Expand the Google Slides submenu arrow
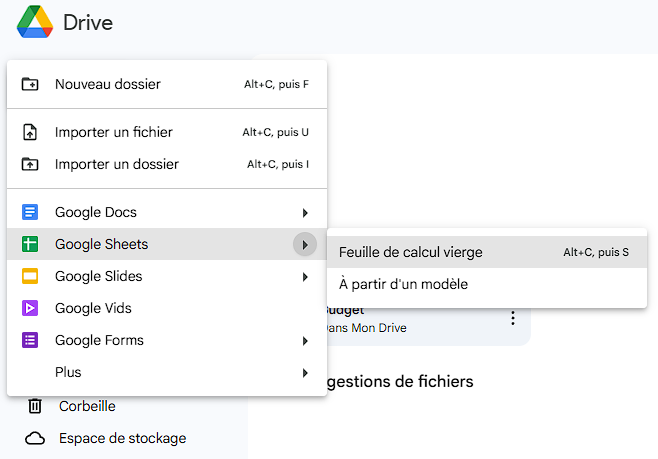Image resolution: width=658 pixels, height=459 pixels. point(305,276)
